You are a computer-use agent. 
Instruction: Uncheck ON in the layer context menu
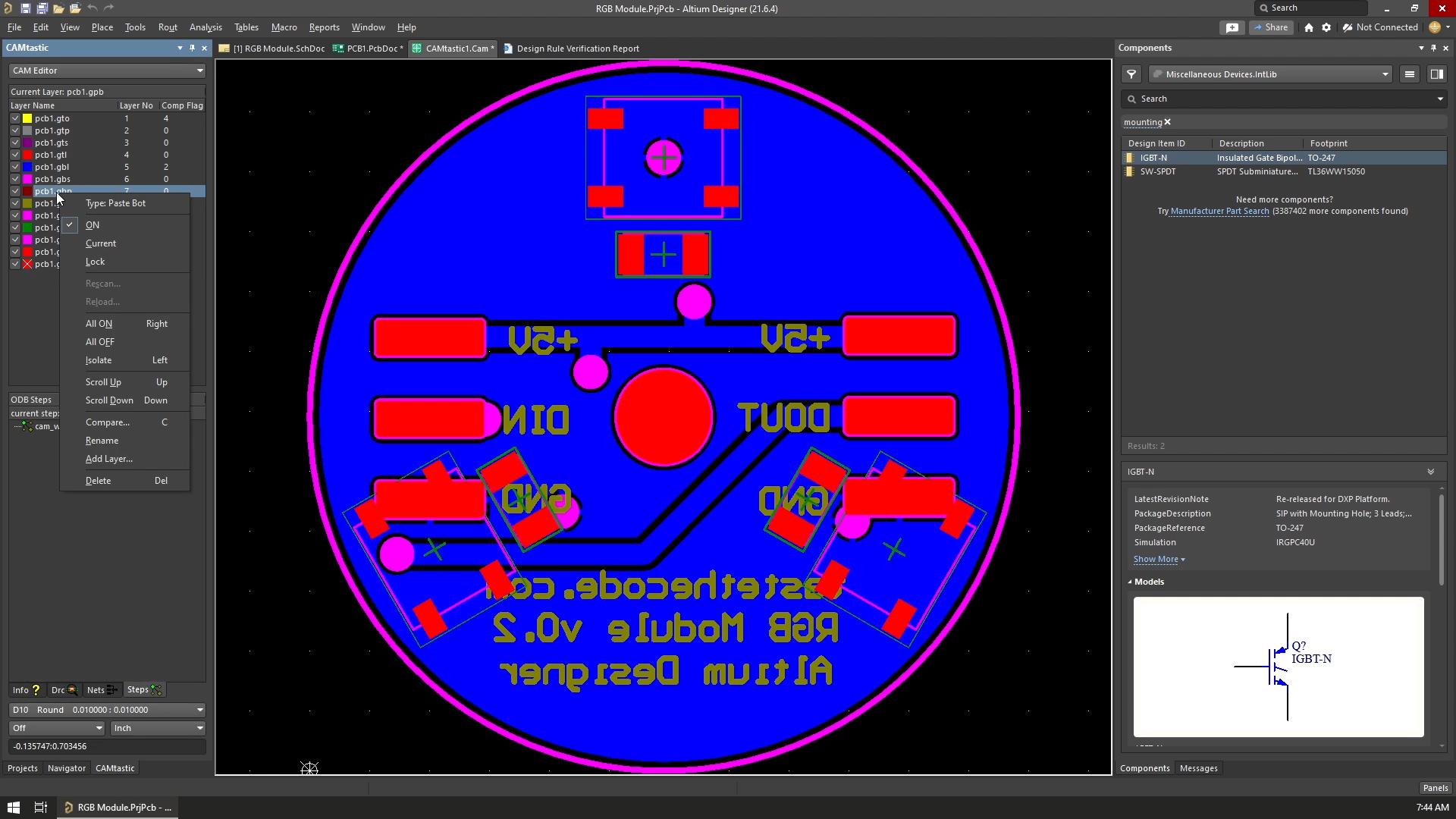[91, 224]
